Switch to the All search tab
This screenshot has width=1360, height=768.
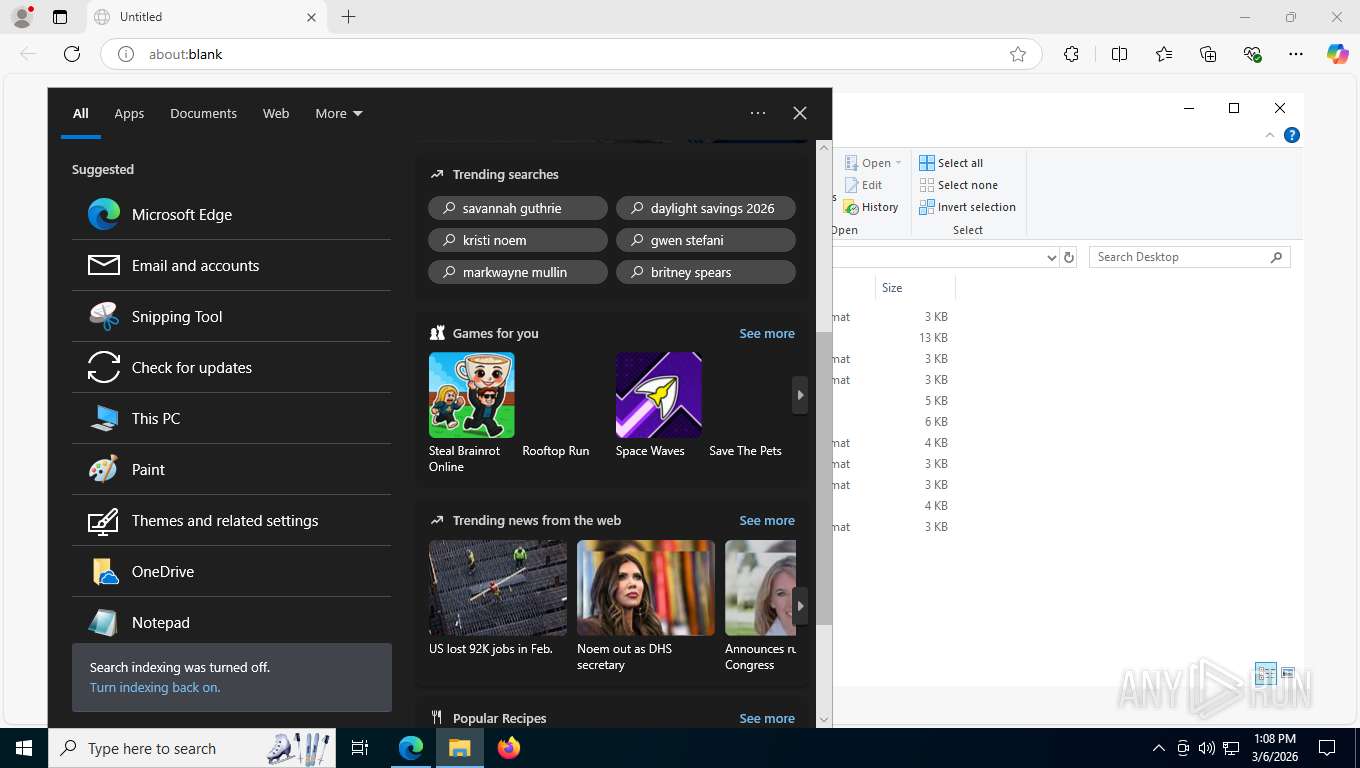(81, 113)
